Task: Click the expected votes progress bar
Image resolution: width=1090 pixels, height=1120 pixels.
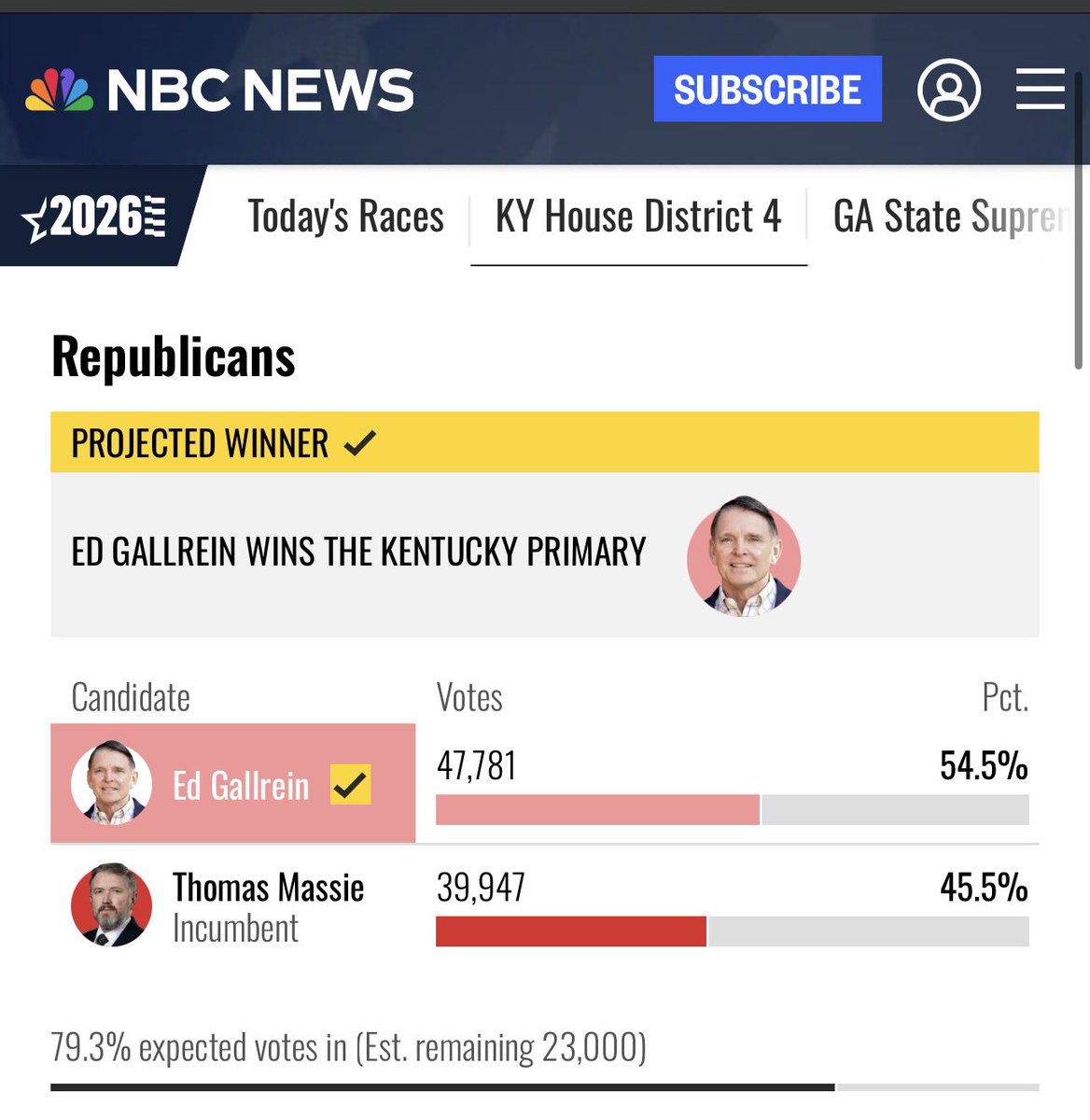Action: point(545,1087)
